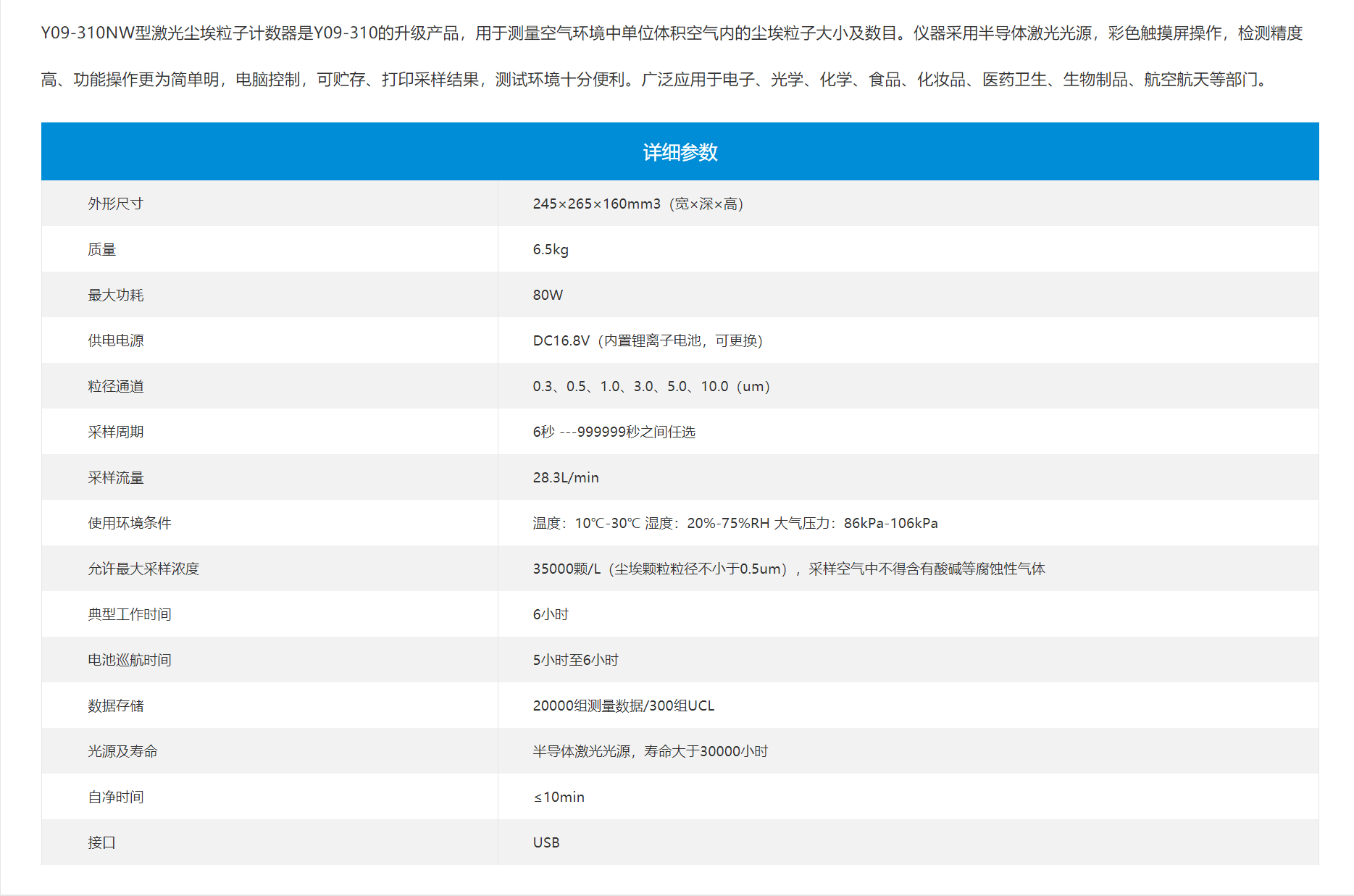Image resolution: width=1354 pixels, height=896 pixels.
Task: Click the 典型工作时间 row label
Action: [x=129, y=614]
